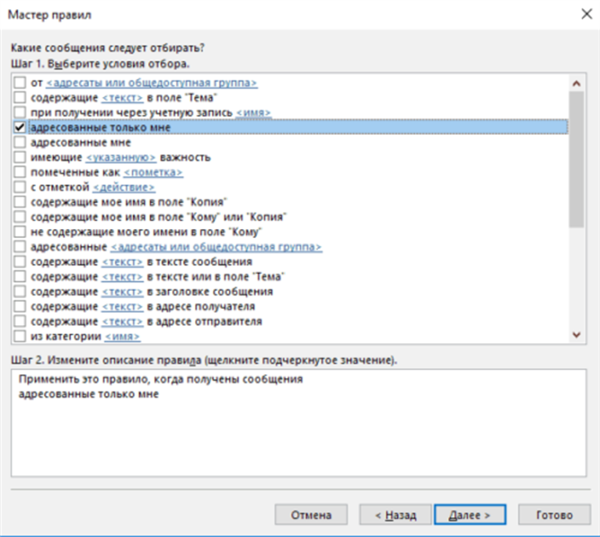Click scroll down arrow of conditions list
Screen dimensions: 600x537
pos(576,335)
